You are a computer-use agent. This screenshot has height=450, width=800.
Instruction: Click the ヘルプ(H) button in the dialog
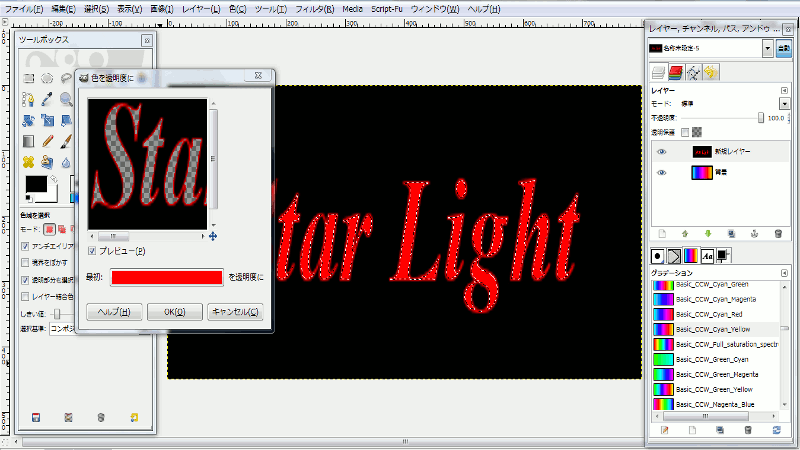tap(114, 312)
